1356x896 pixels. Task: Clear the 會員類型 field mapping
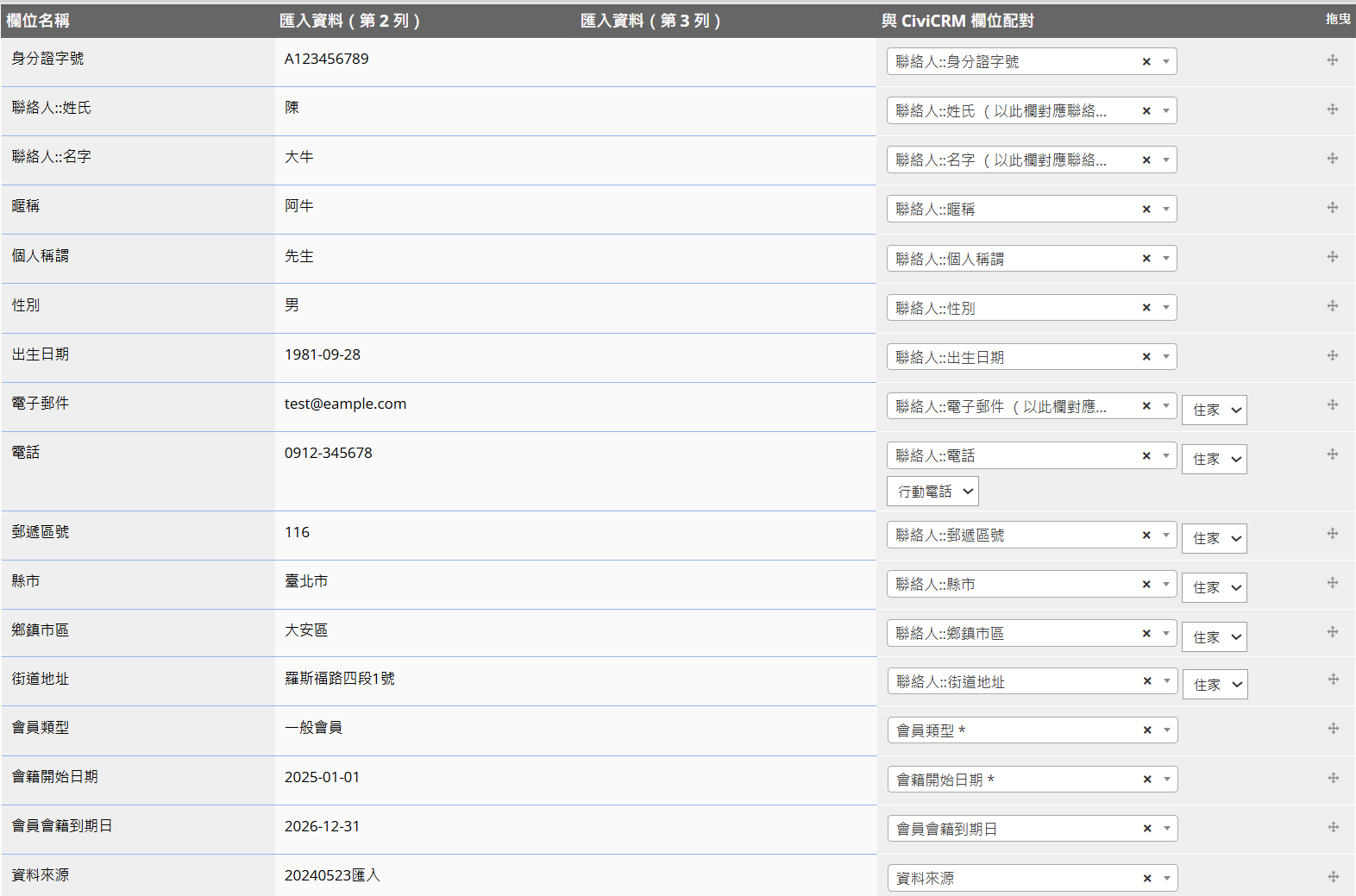coord(1146,730)
